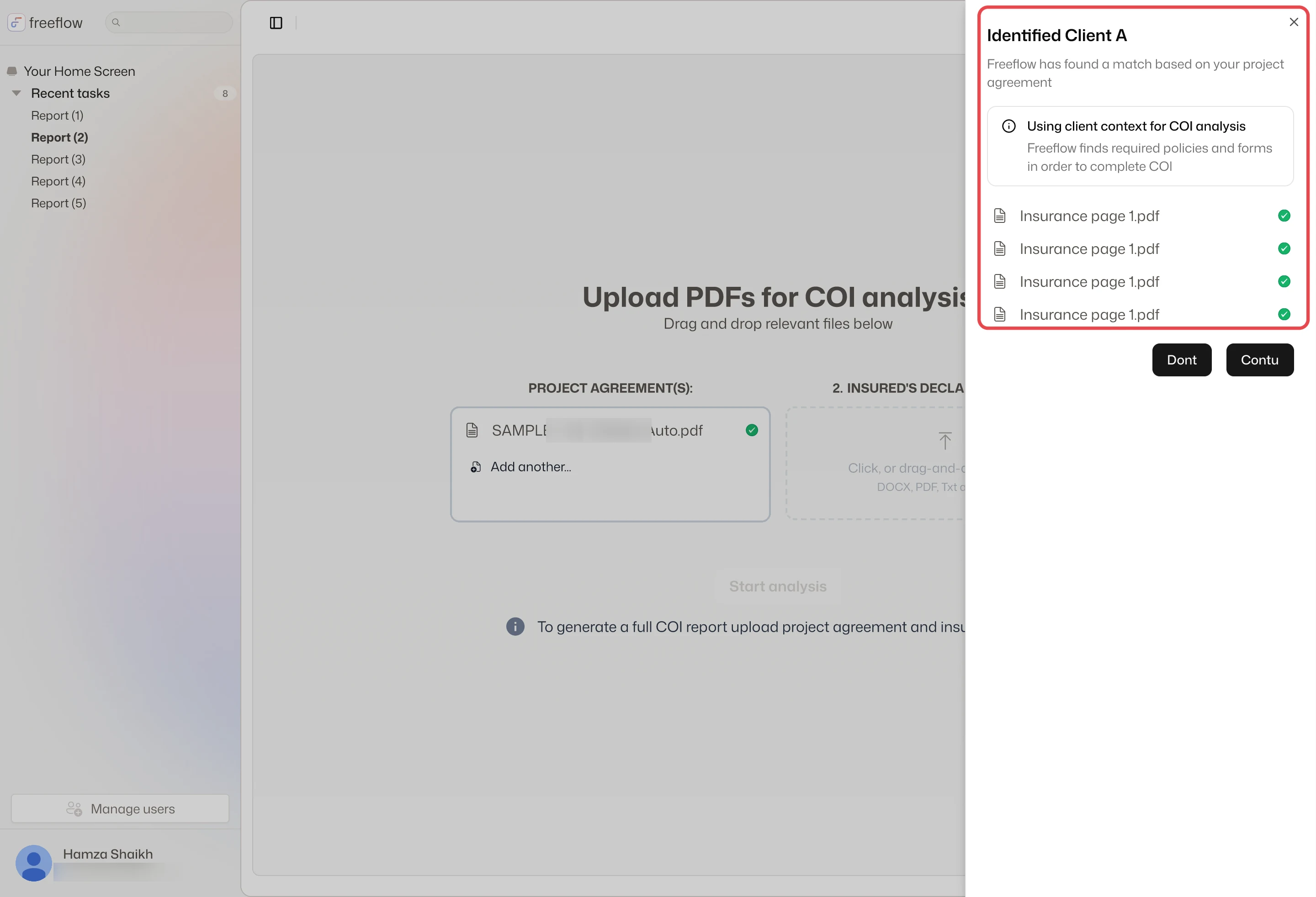Screen dimensions: 1316x897
Task: Open Report (1)
Action: click(57, 116)
